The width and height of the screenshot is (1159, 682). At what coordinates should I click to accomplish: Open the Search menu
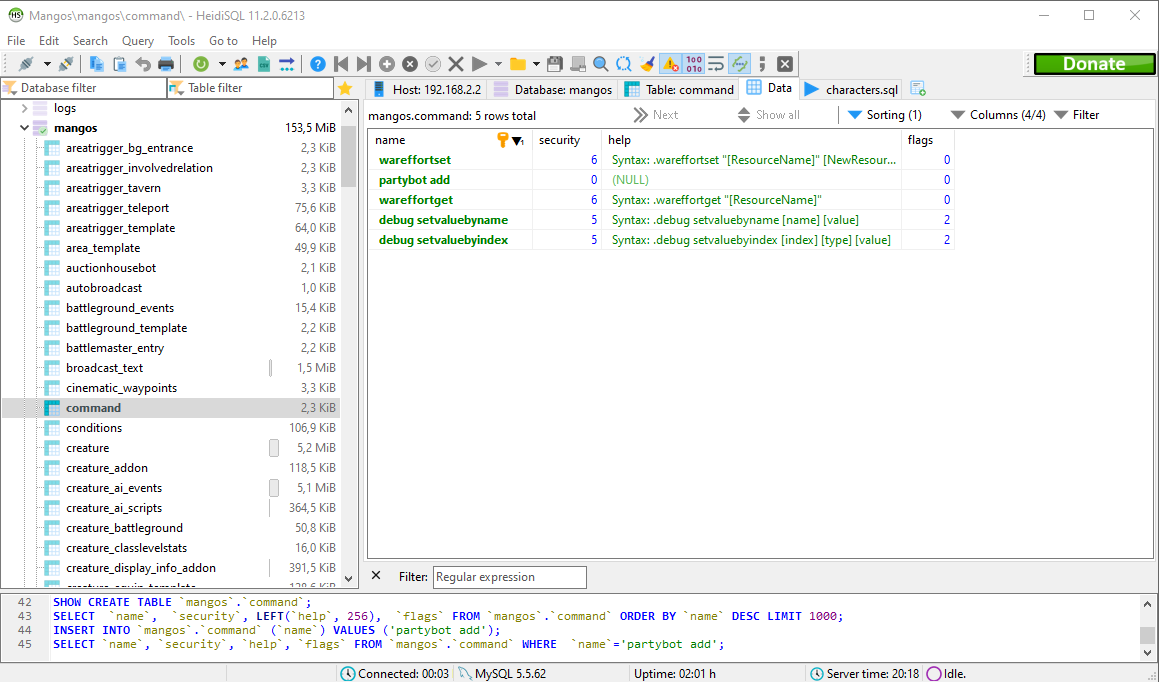(x=90, y=41)
